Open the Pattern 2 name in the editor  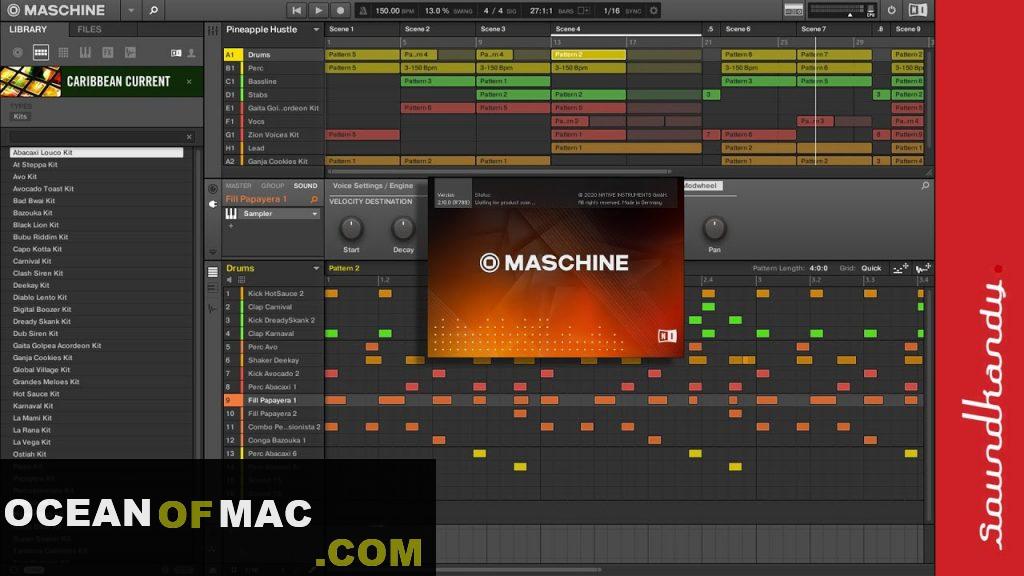(x=344, y=268)
